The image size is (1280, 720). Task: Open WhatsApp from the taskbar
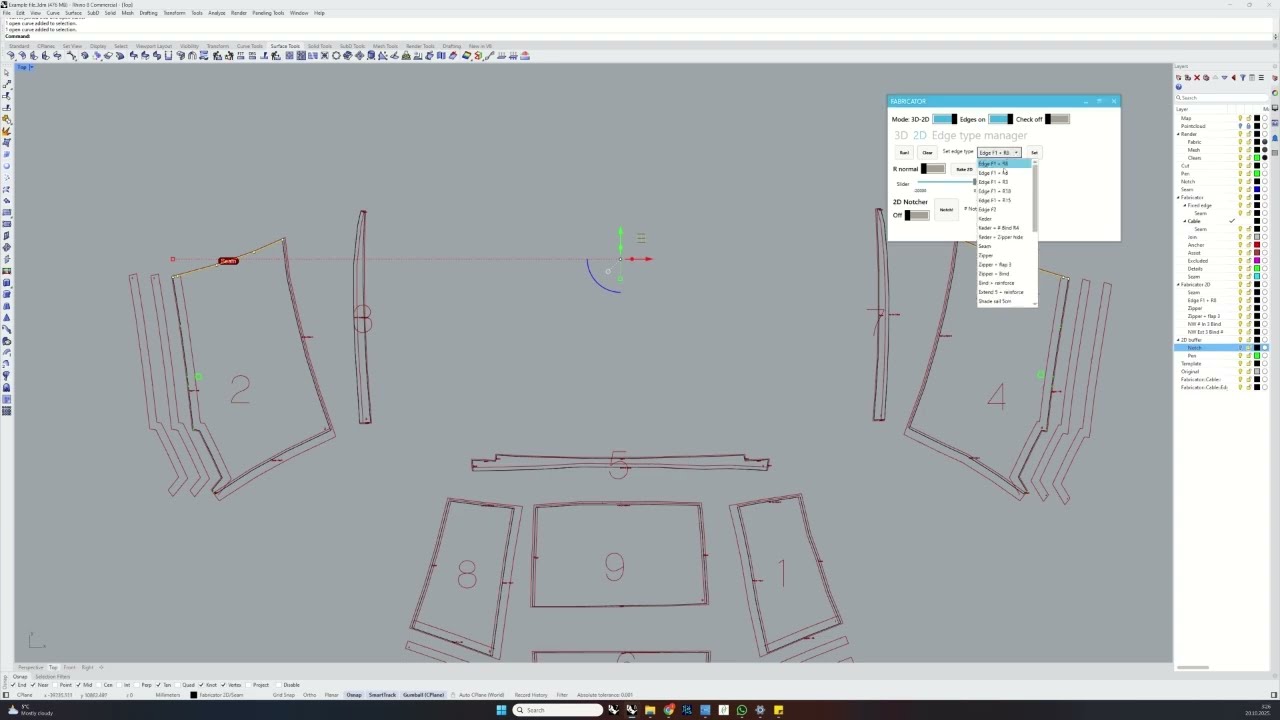[742, 710]
